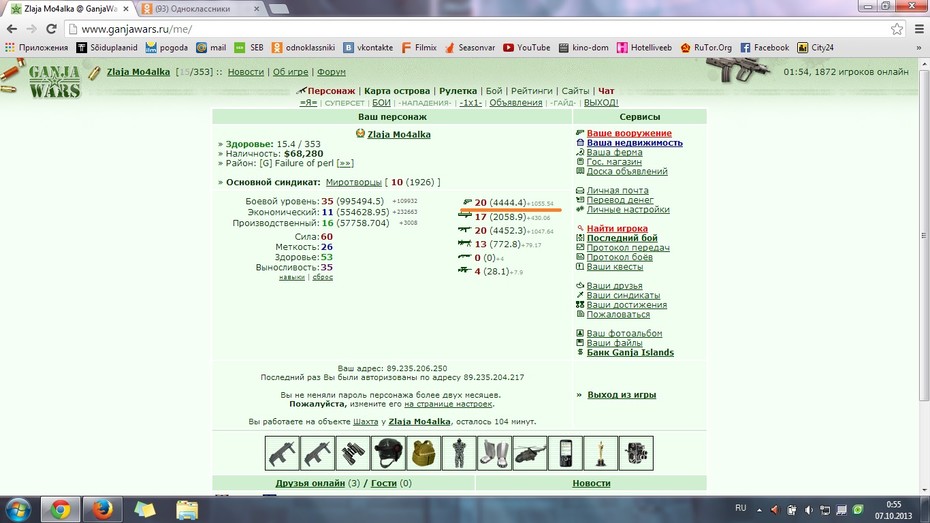Click Найти игрока link
The height and width of the screenshot is (523, 930).
[x=617, y=228]
